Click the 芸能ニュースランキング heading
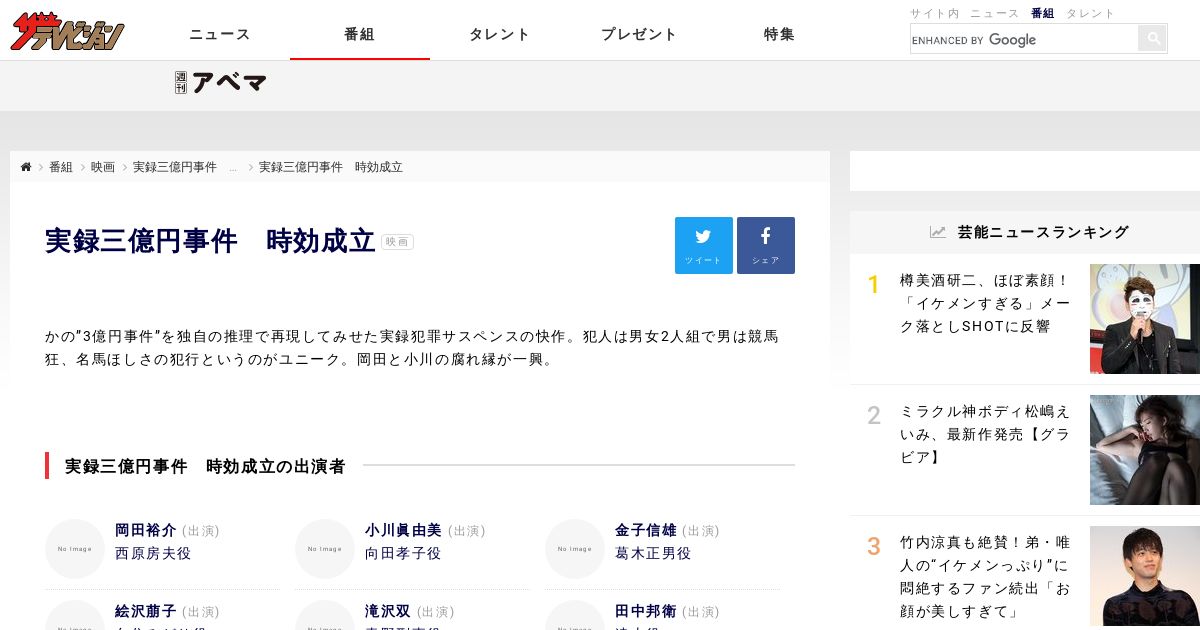The image size is (1200, 630). coord(1043,232)
